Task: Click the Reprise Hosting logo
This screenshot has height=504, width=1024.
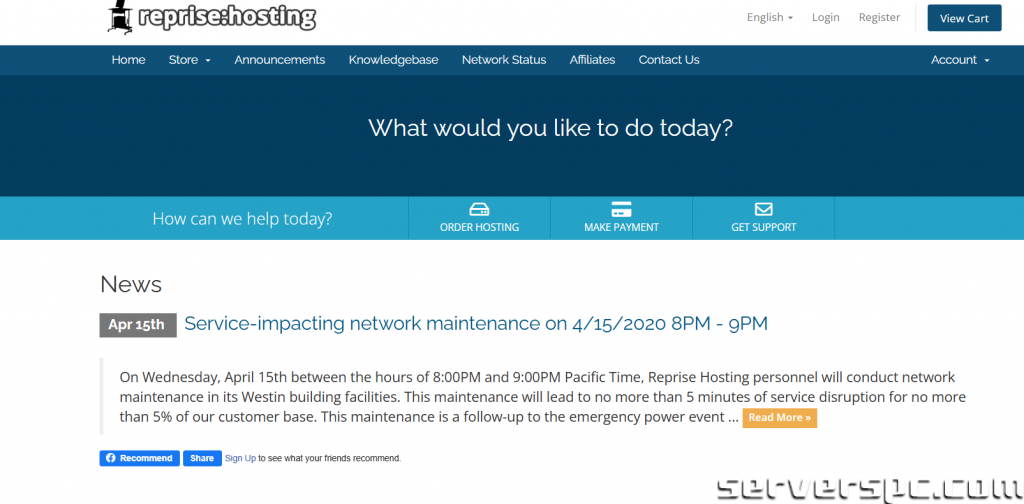Action: [211, 17]
